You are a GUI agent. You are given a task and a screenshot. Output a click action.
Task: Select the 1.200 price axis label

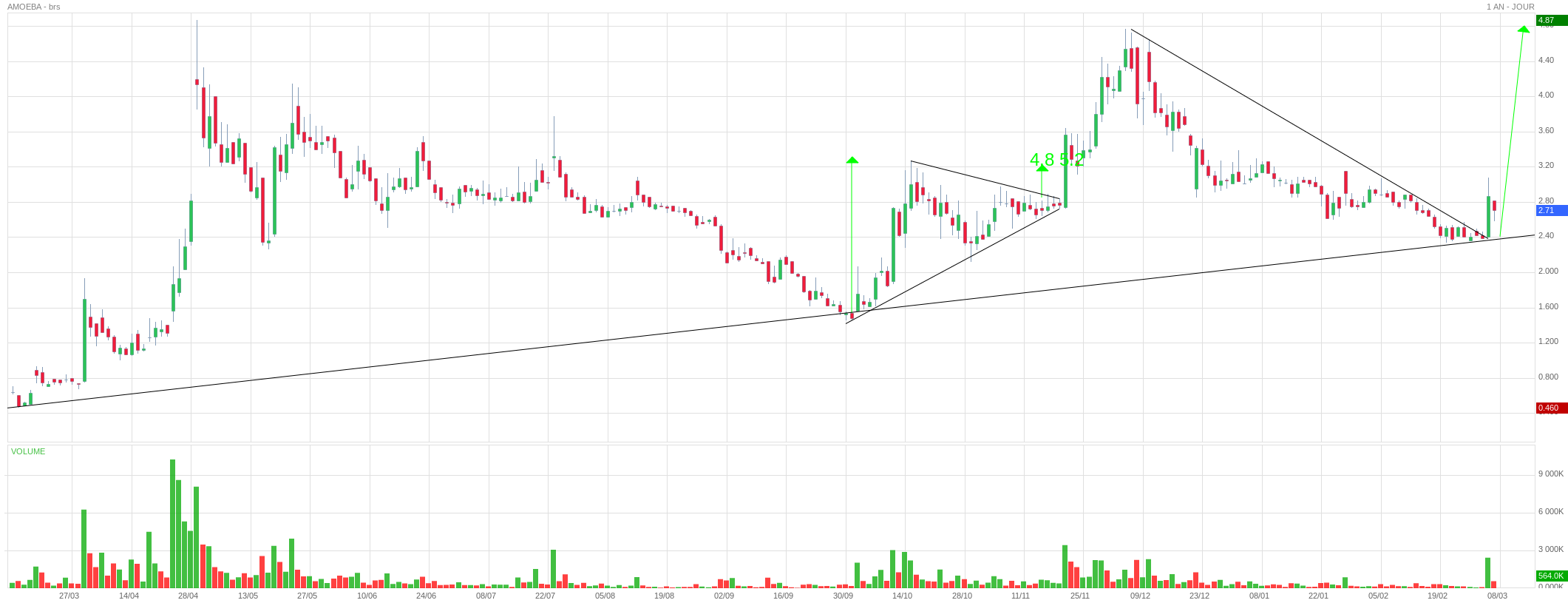point(1548,341)
